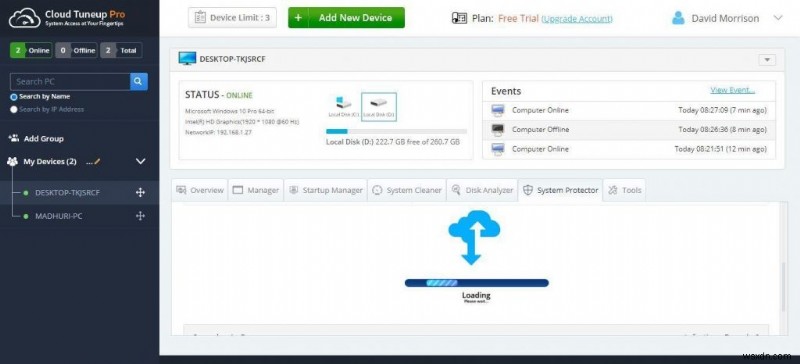Select the System Protector tab
800x364 pixels.
[x=560, y=190]
